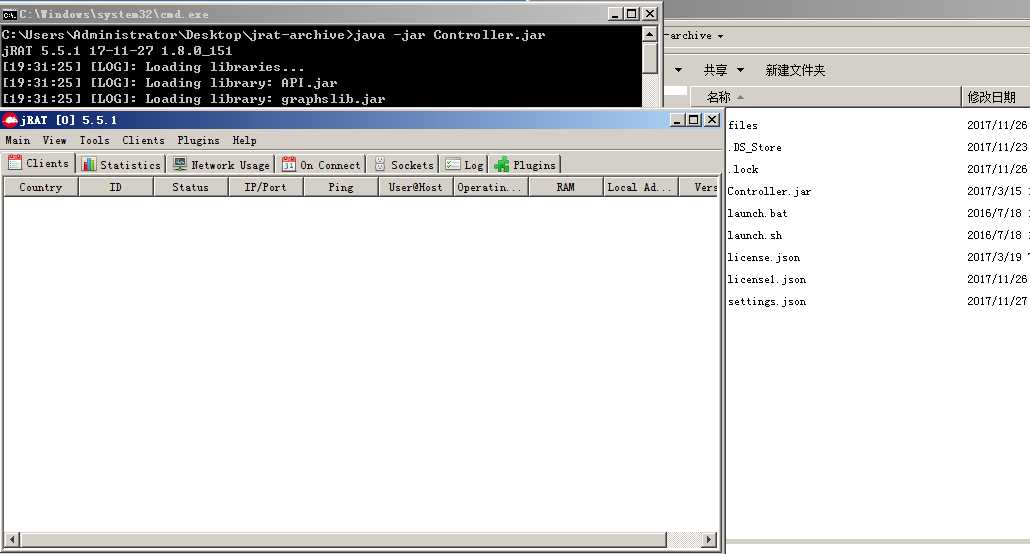
Task: Switch to the Statistics tab
Action: tap(121, 164)
